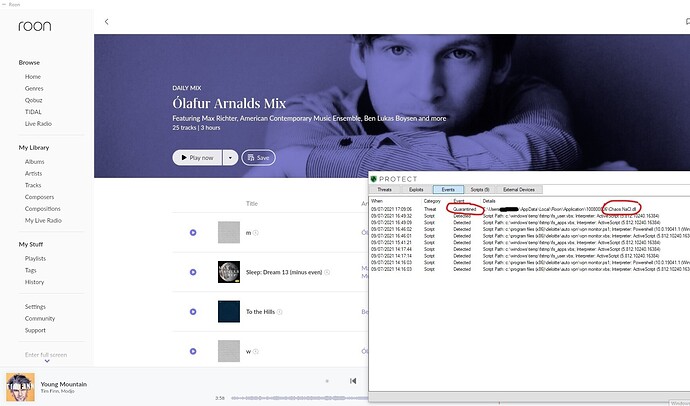Open TIDAL in the Browse sidebar
This screenshot has height=406, width=690.
[x=33, y=112]
